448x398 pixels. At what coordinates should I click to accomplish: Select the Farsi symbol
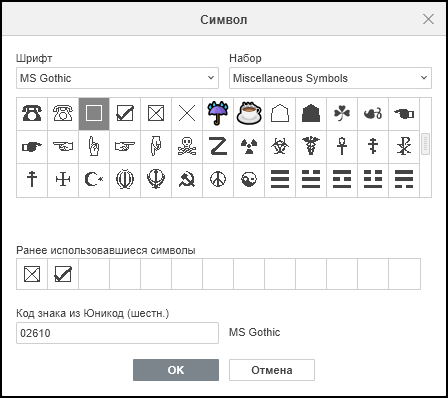tap(125, 180)
